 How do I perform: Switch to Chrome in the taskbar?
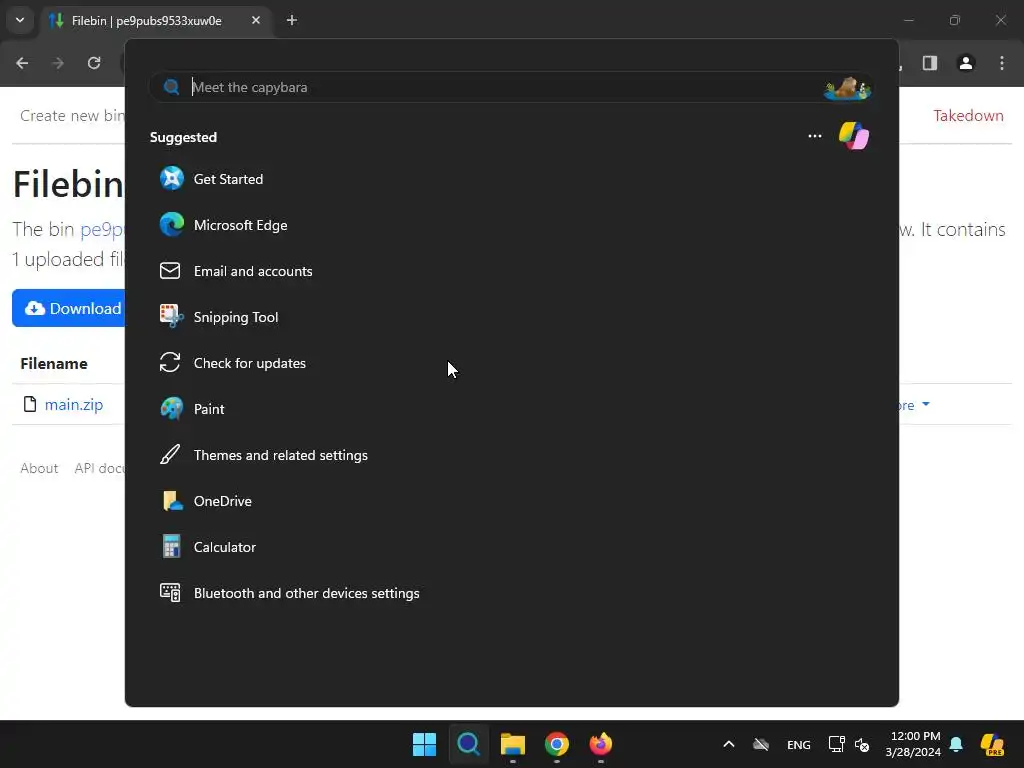(x=556, y=744)
